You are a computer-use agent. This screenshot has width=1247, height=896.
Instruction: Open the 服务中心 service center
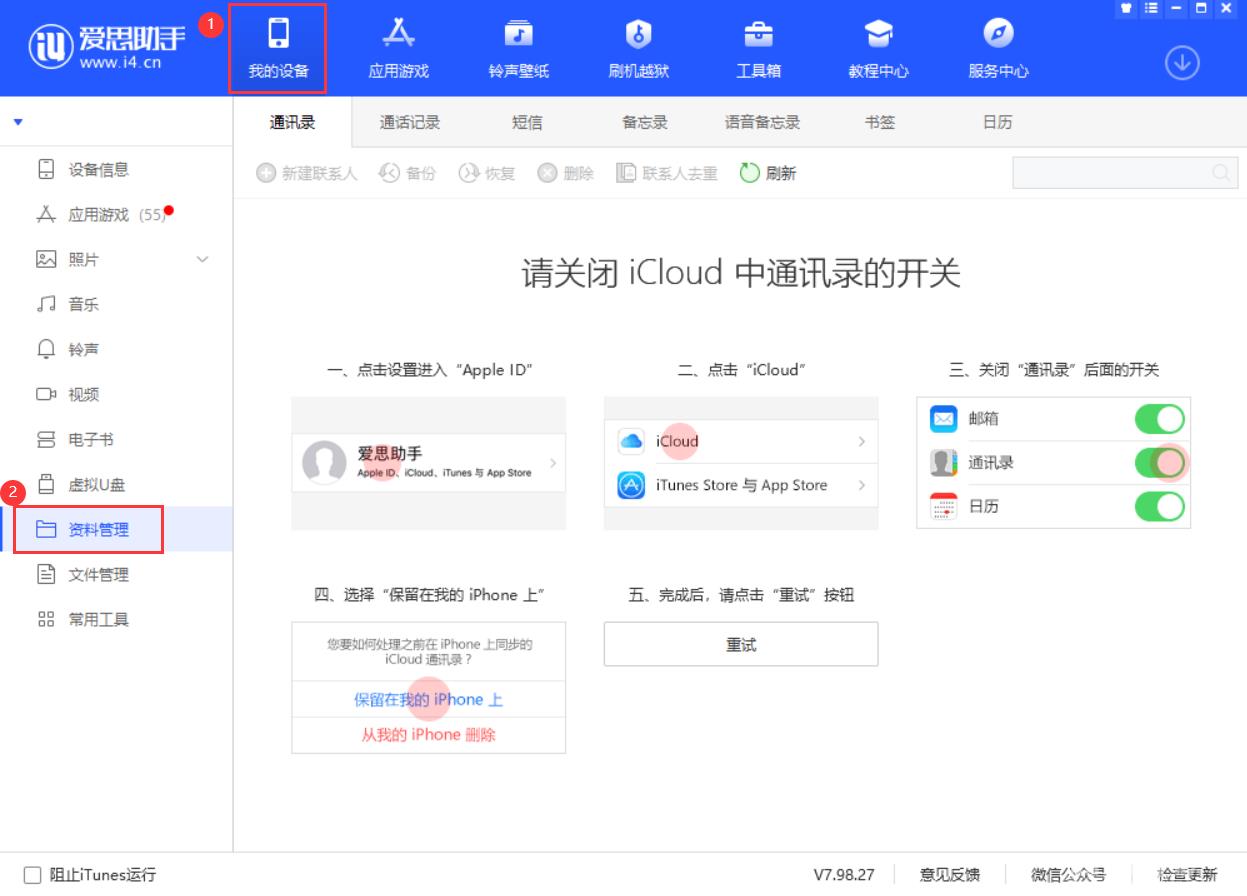pos(996,47)
